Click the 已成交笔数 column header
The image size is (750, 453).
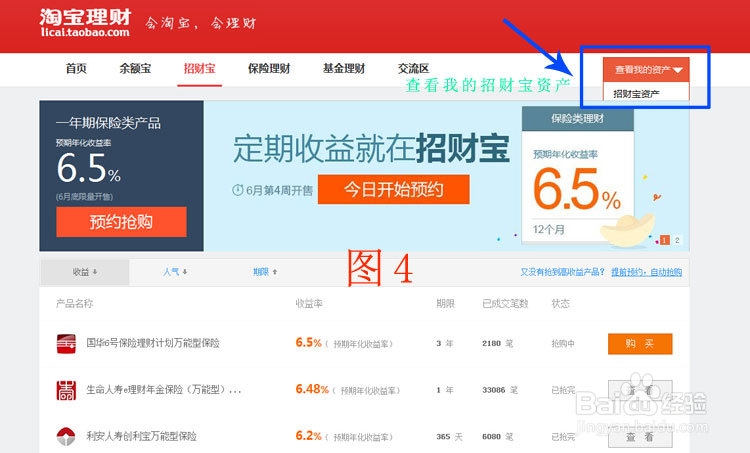point(505,303)
